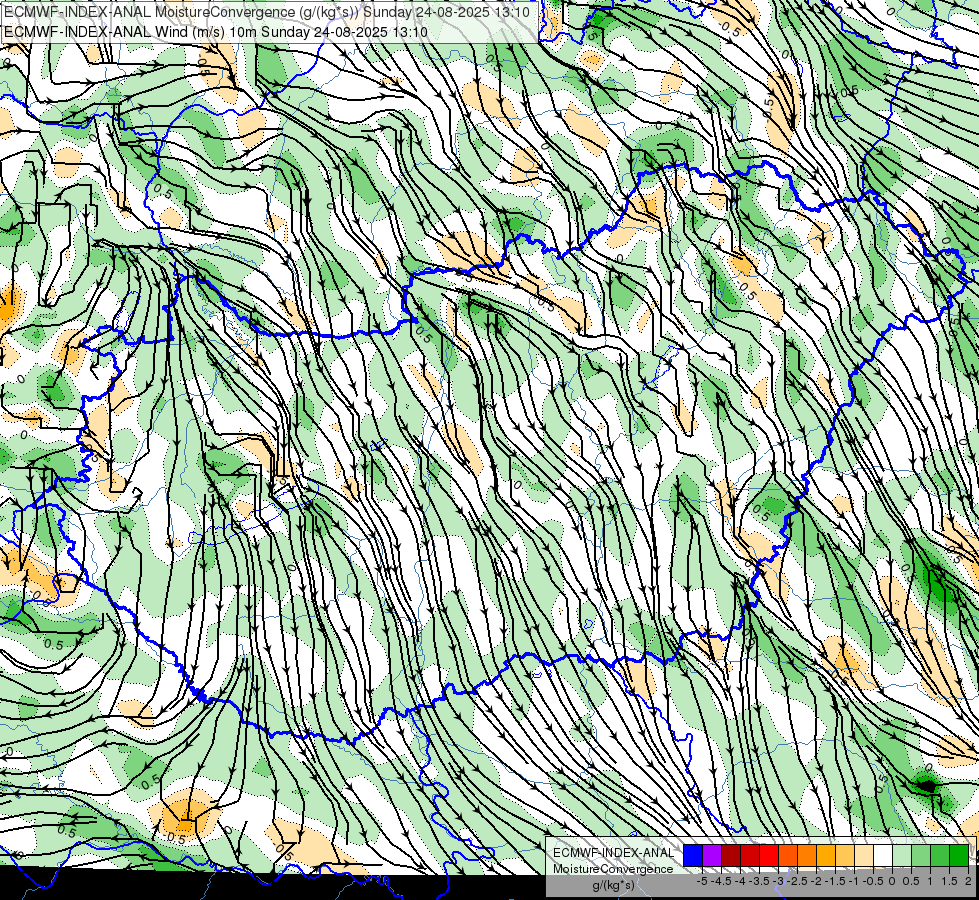This screenshot has width=979, height=900.
Task: Click the Wind 10m title line
Action: 216,31
